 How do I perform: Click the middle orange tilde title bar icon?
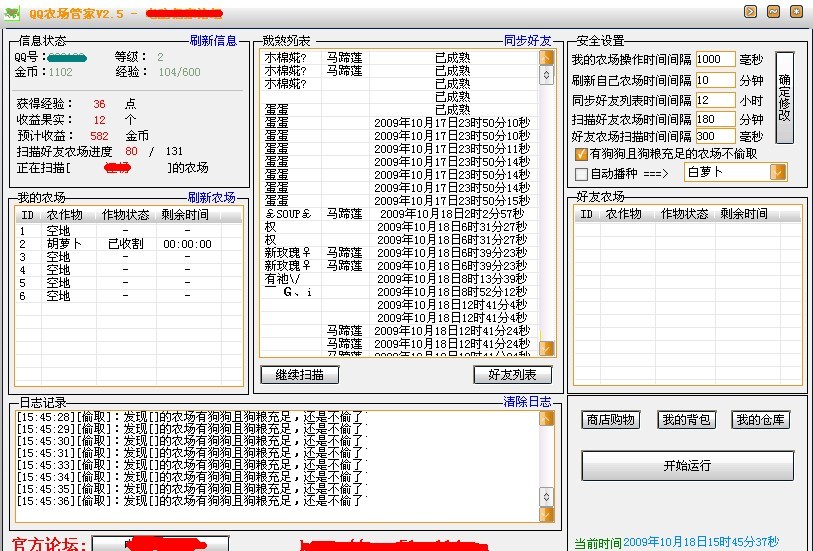pos(774,11)
